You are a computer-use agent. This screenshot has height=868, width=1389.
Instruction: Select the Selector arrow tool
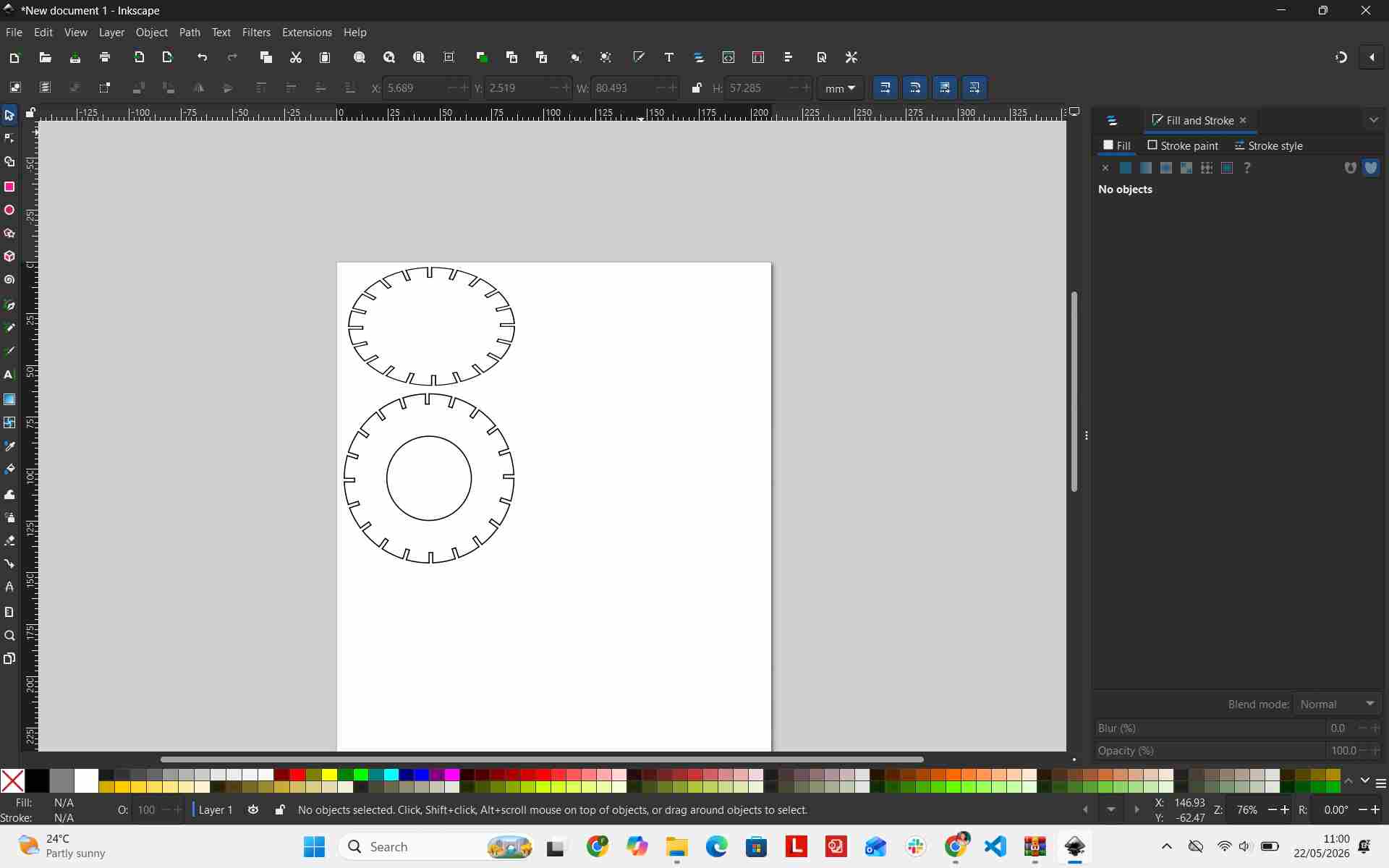tap(9, 115)
